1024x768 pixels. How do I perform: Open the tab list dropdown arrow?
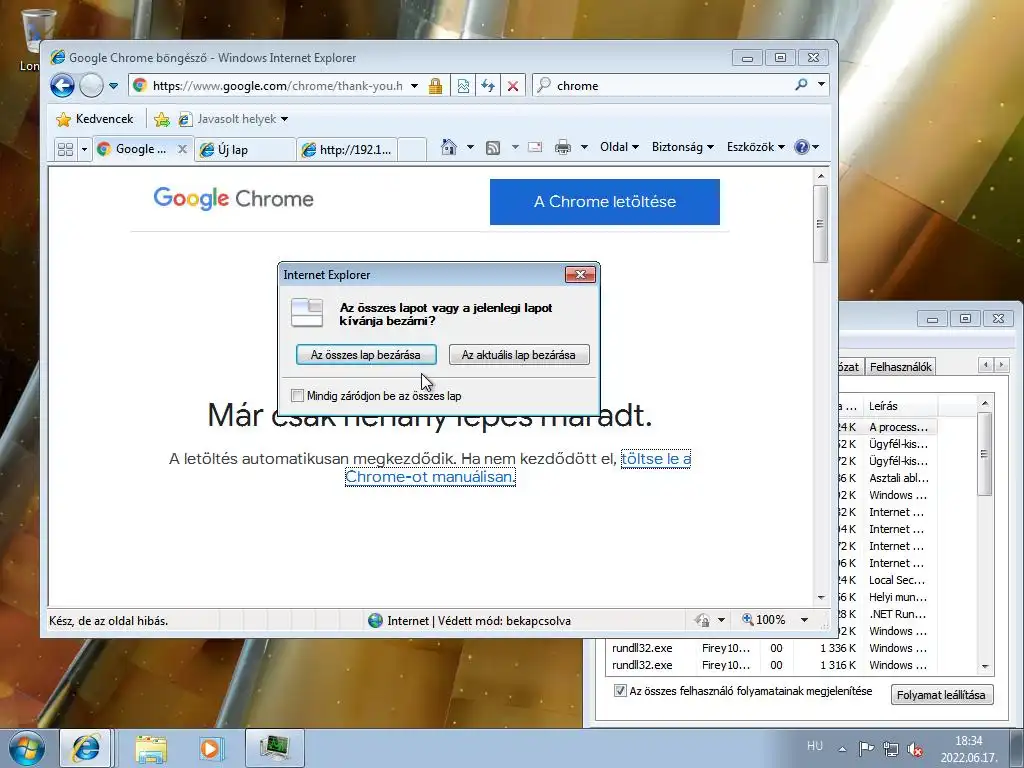pos(84,150)
